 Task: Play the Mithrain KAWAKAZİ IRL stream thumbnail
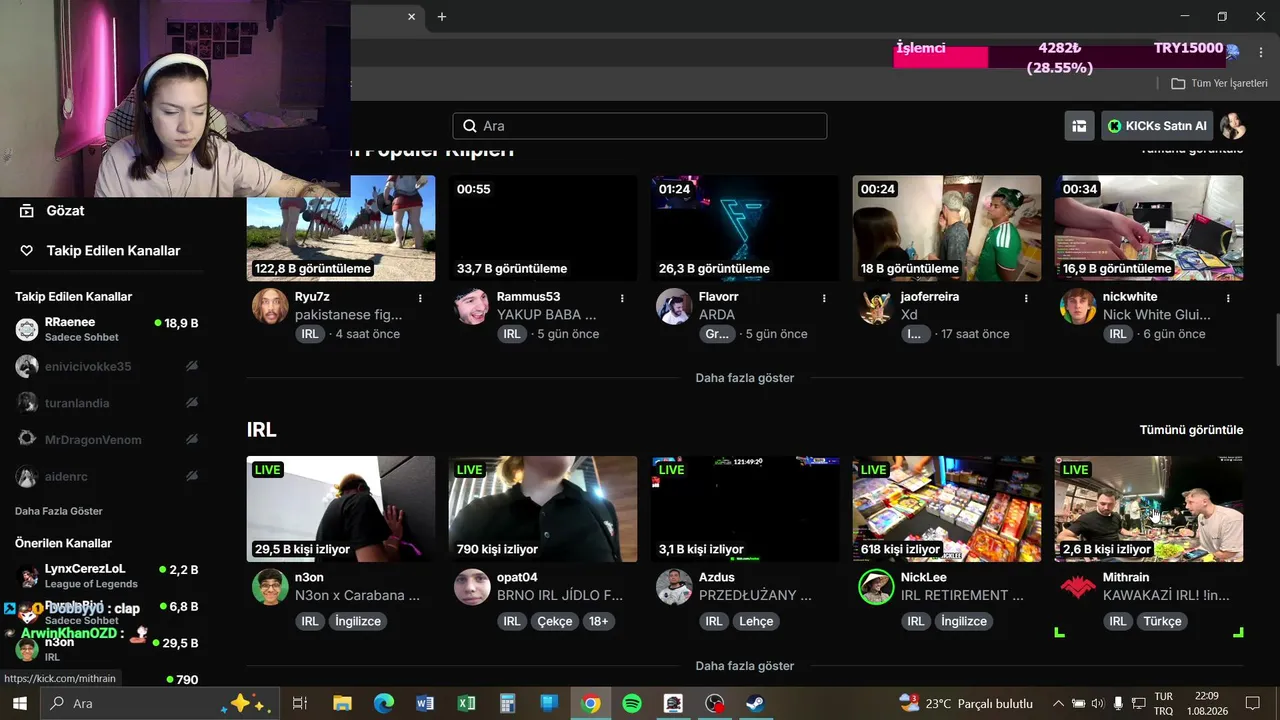pyautogui.click(x=1149, y=509)
